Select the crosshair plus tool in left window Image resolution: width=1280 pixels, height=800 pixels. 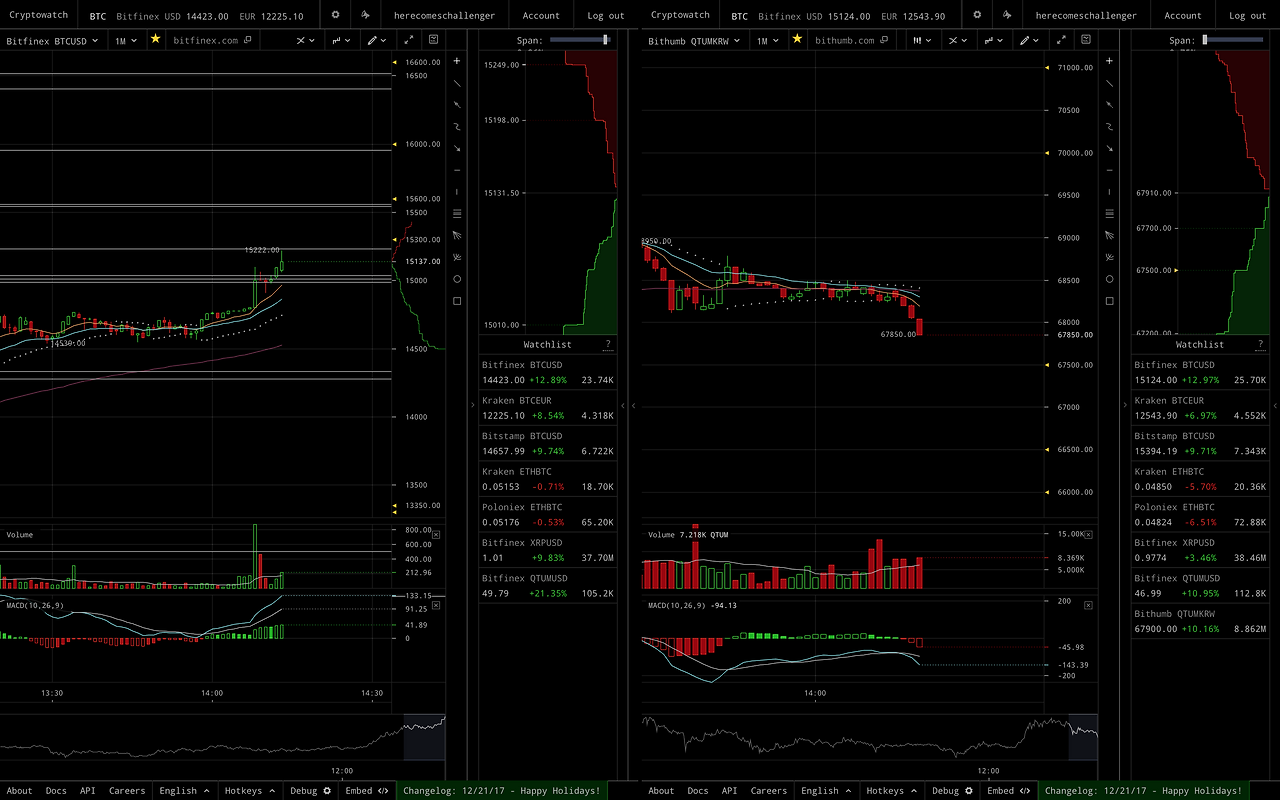[457, 61]
